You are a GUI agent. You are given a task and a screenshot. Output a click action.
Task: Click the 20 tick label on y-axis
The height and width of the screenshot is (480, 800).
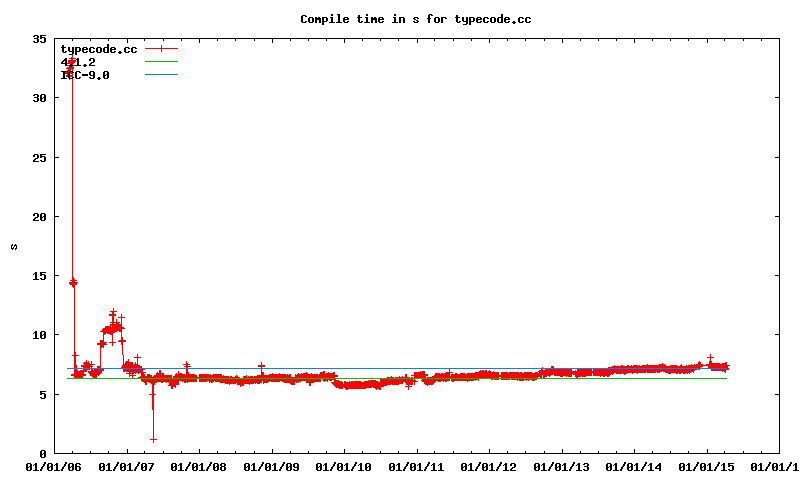(x=38, y=217)
